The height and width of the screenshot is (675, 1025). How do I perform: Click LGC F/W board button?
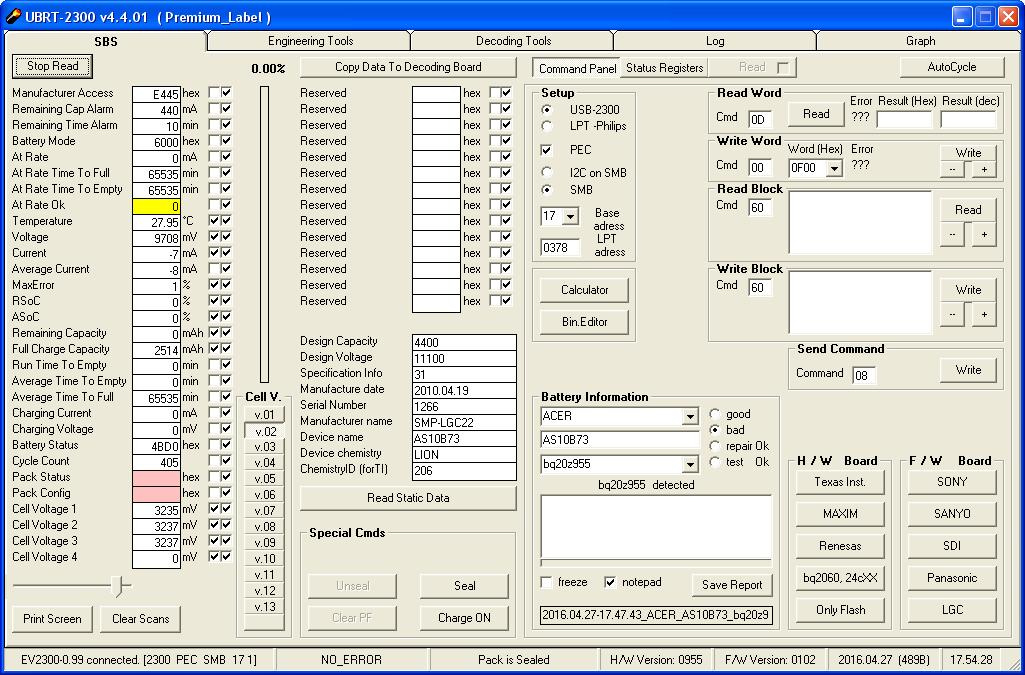[952, 610]
